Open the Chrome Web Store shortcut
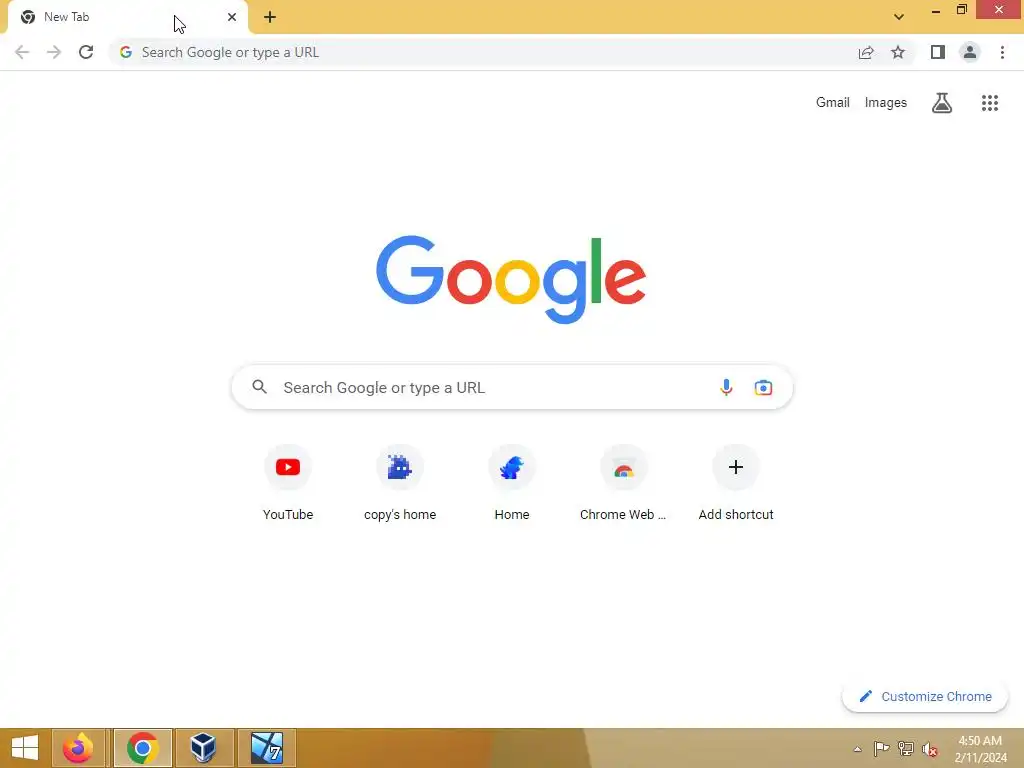The image size is (1024, 768). (x=624, y=484)
